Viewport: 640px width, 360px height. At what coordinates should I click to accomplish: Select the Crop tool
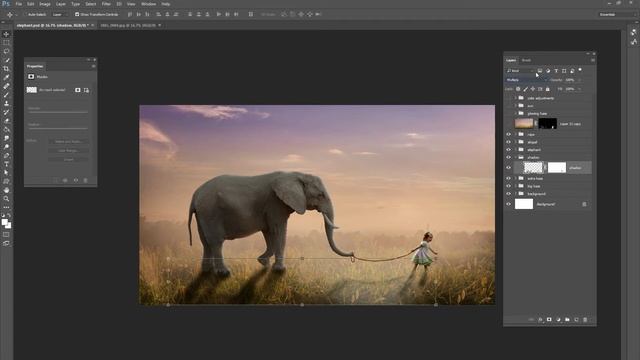coord(6,69)
